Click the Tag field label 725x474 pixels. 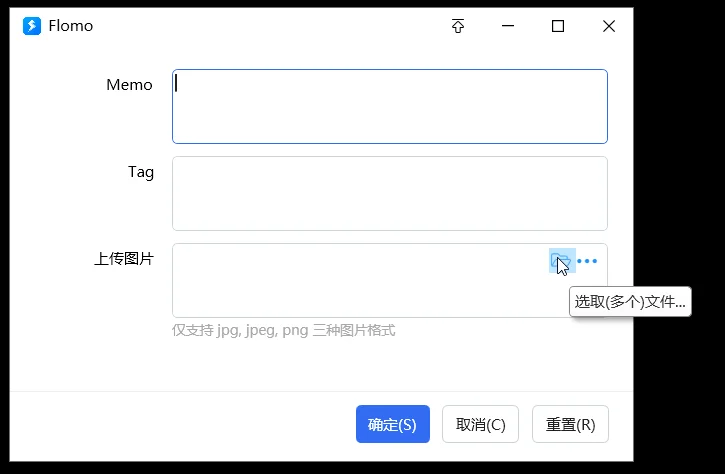pos(141,172)
